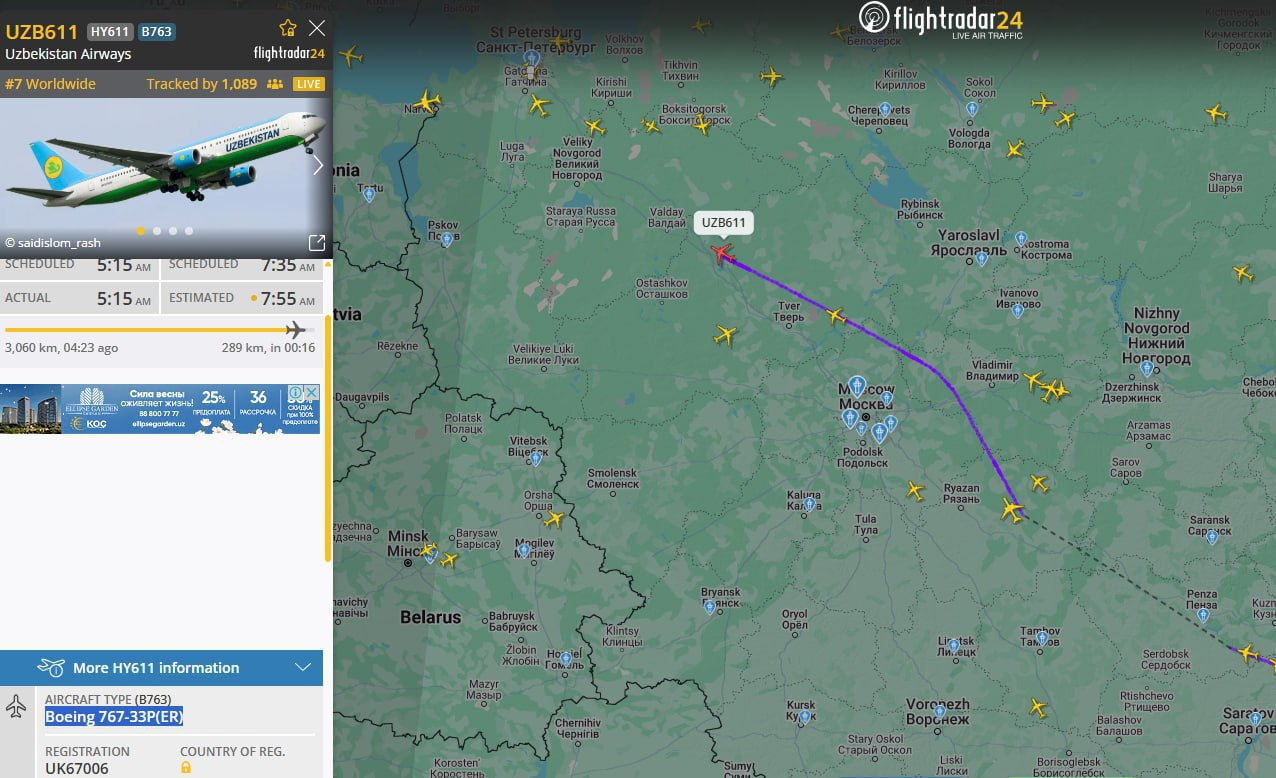Screen dimensions: 1276x778
Task: Close the UZB611 flight panel
Action: tap(317, 28)
